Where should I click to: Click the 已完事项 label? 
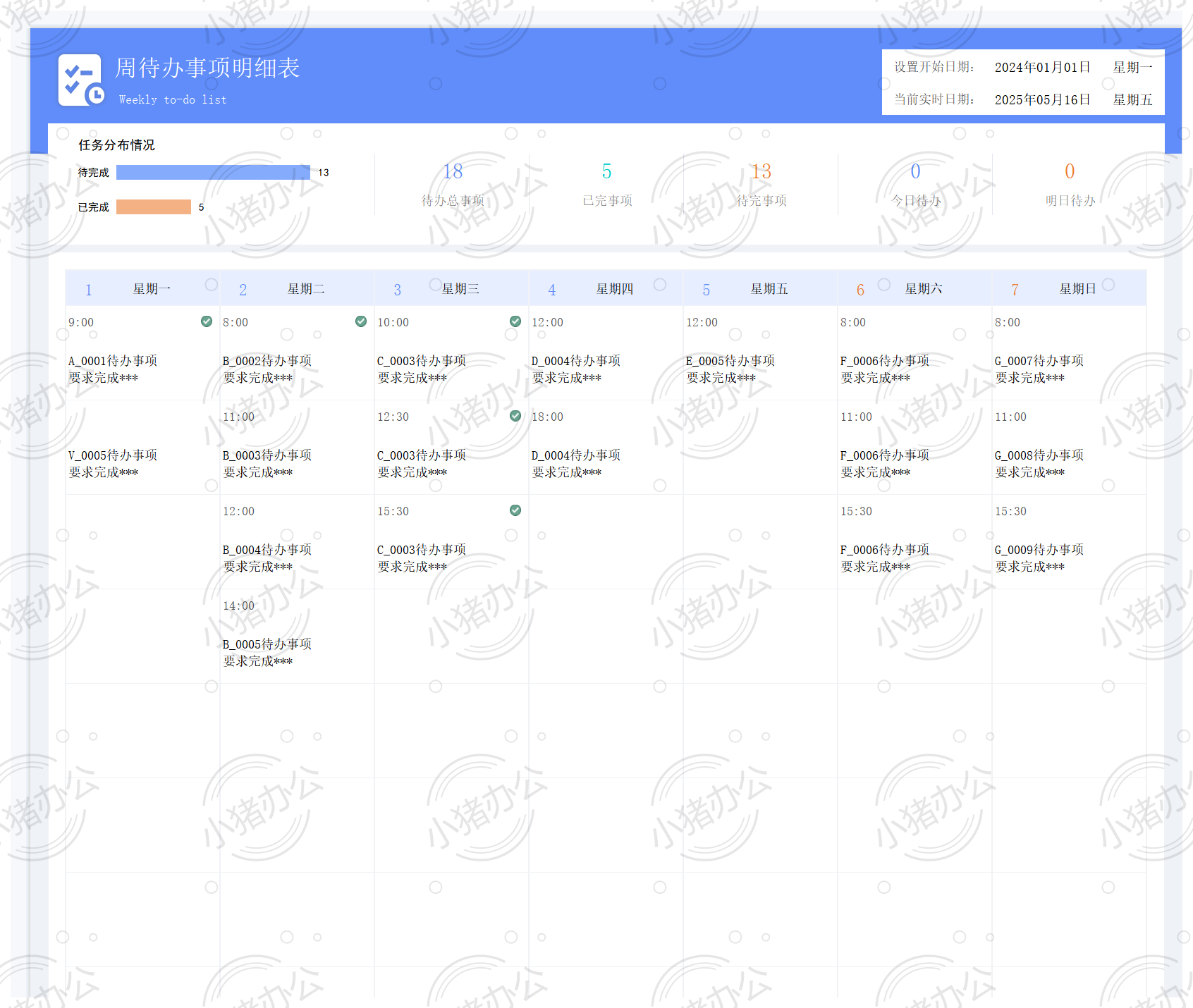pyautogui.click(x=607, y=201)
